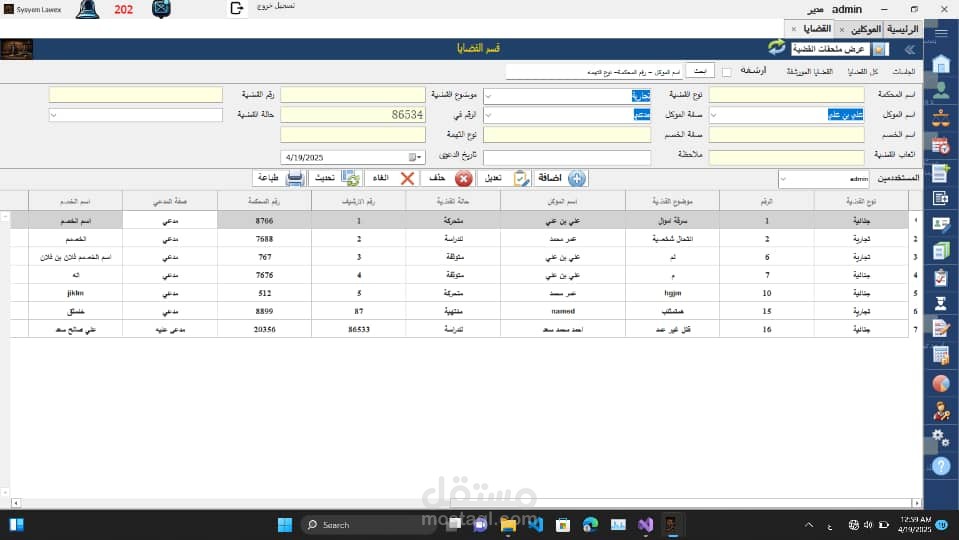Click the اضافة (add) button
The image size is (959, 540).
point(561,178)
